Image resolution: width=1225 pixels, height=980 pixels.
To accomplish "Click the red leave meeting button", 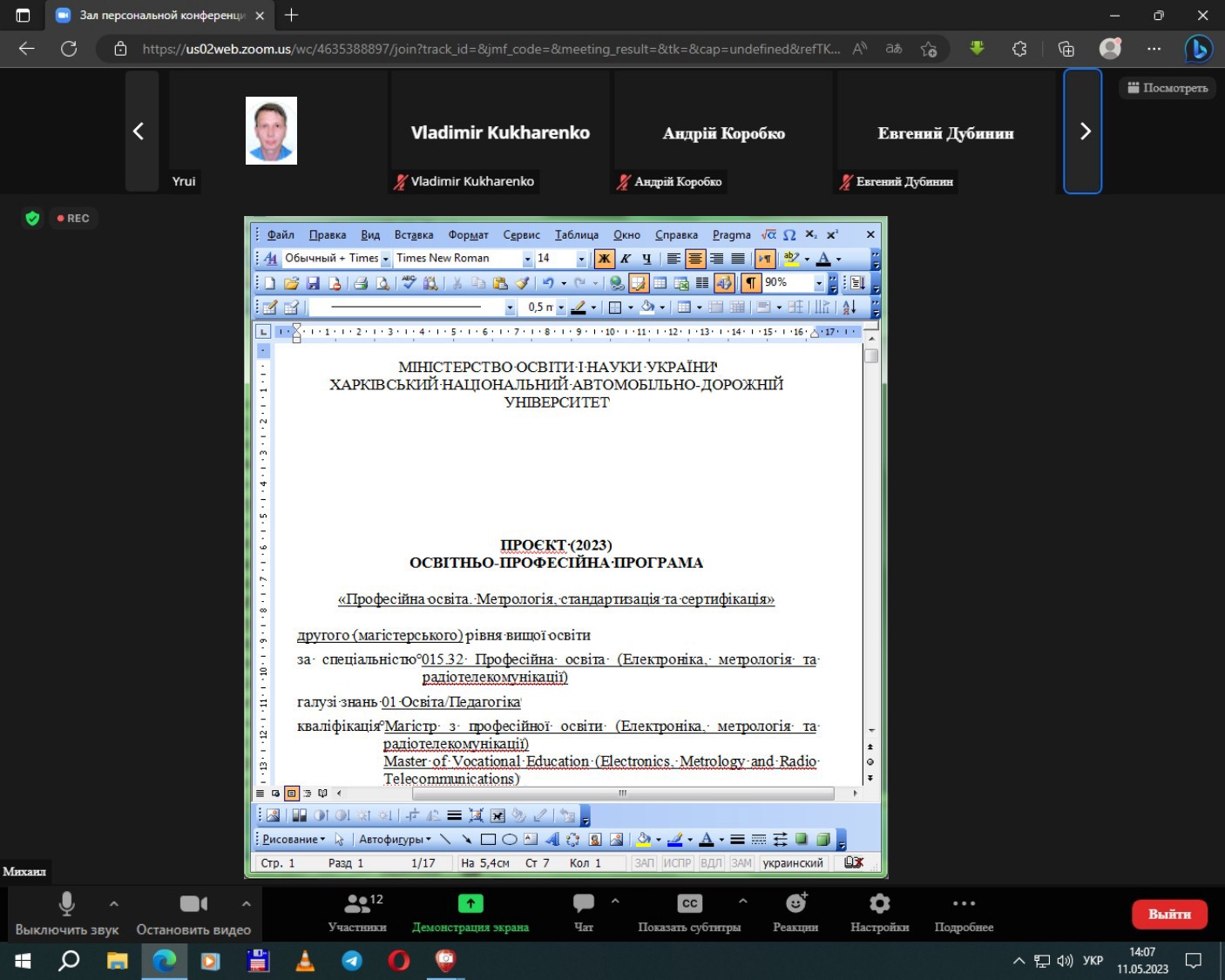I will tap(1168, 914).
